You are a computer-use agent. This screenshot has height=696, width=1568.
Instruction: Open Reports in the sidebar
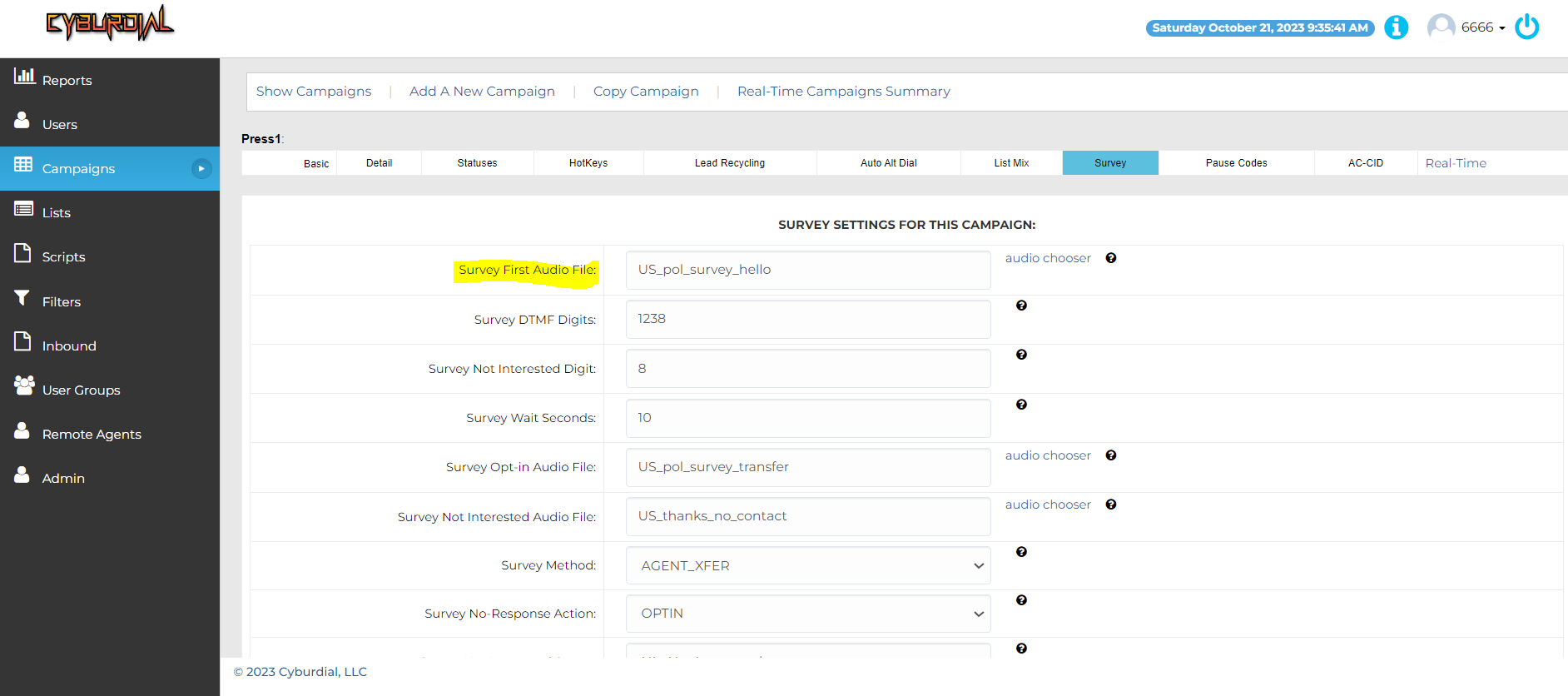click(110, 80)
